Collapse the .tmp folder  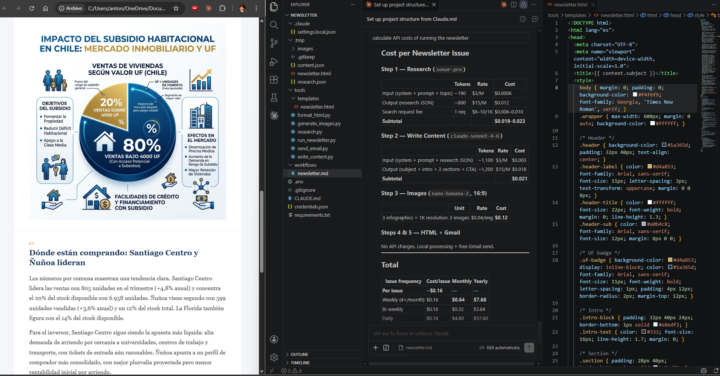299,40
